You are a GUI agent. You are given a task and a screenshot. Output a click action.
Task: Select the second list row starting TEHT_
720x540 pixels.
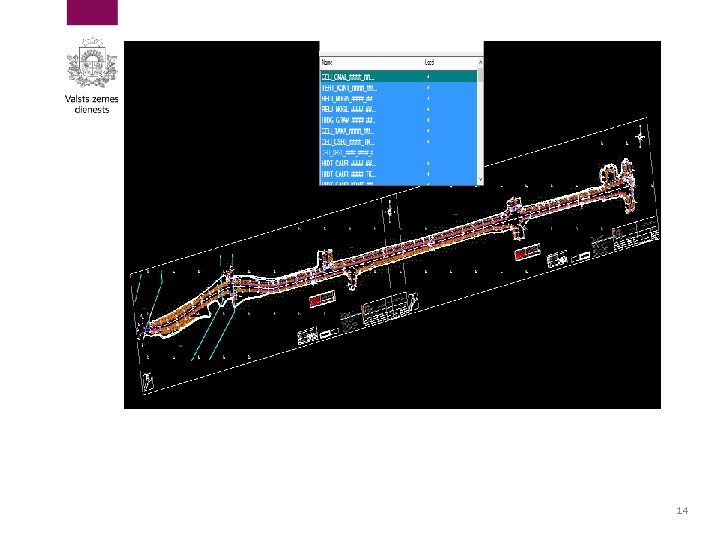coord(399,88)
